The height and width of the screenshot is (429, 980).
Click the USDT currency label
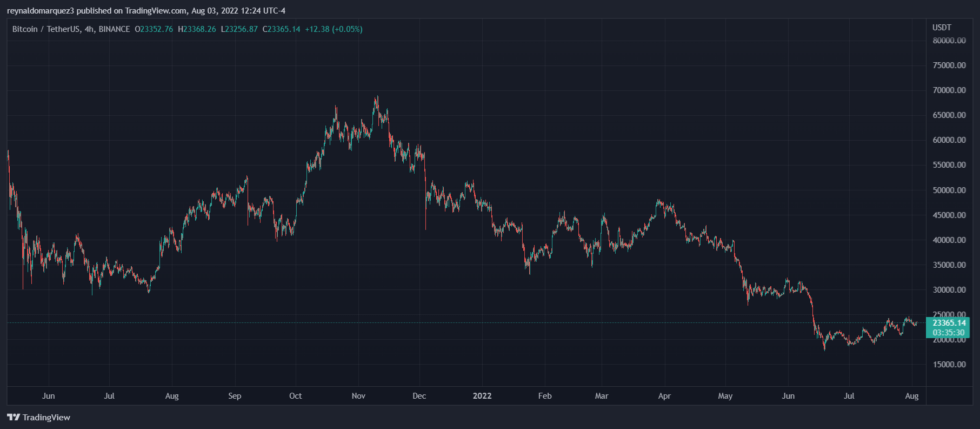(941, 28)
